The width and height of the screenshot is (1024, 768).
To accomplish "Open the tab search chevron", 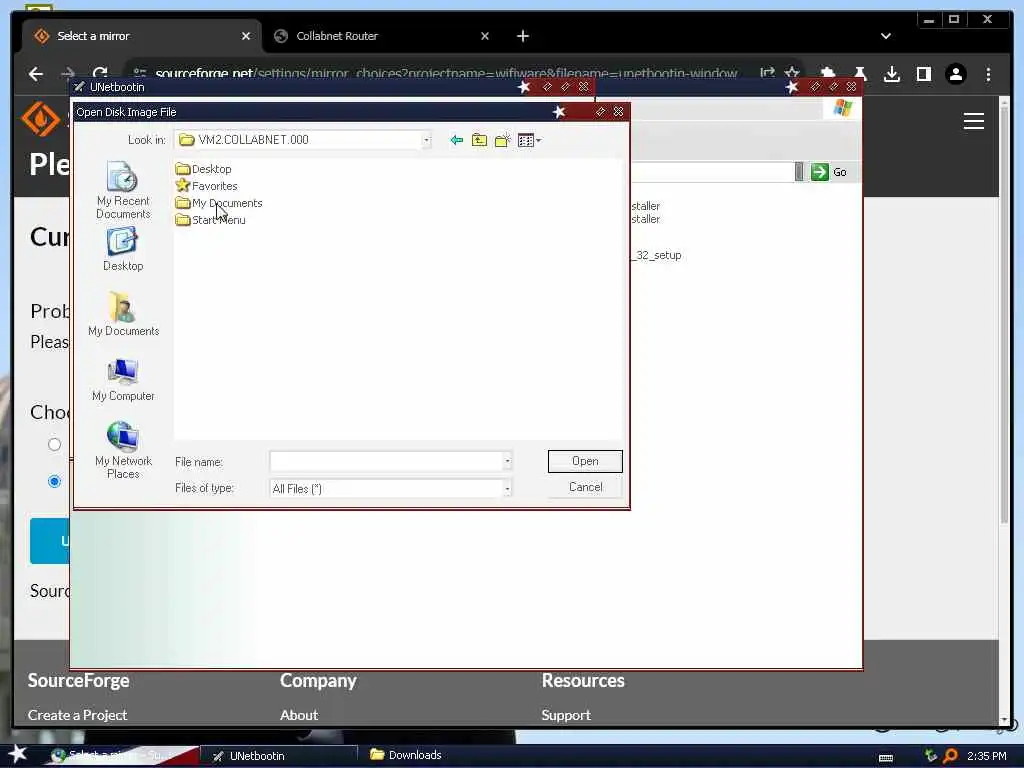I will pyautogui.click(x=886, y=36).
